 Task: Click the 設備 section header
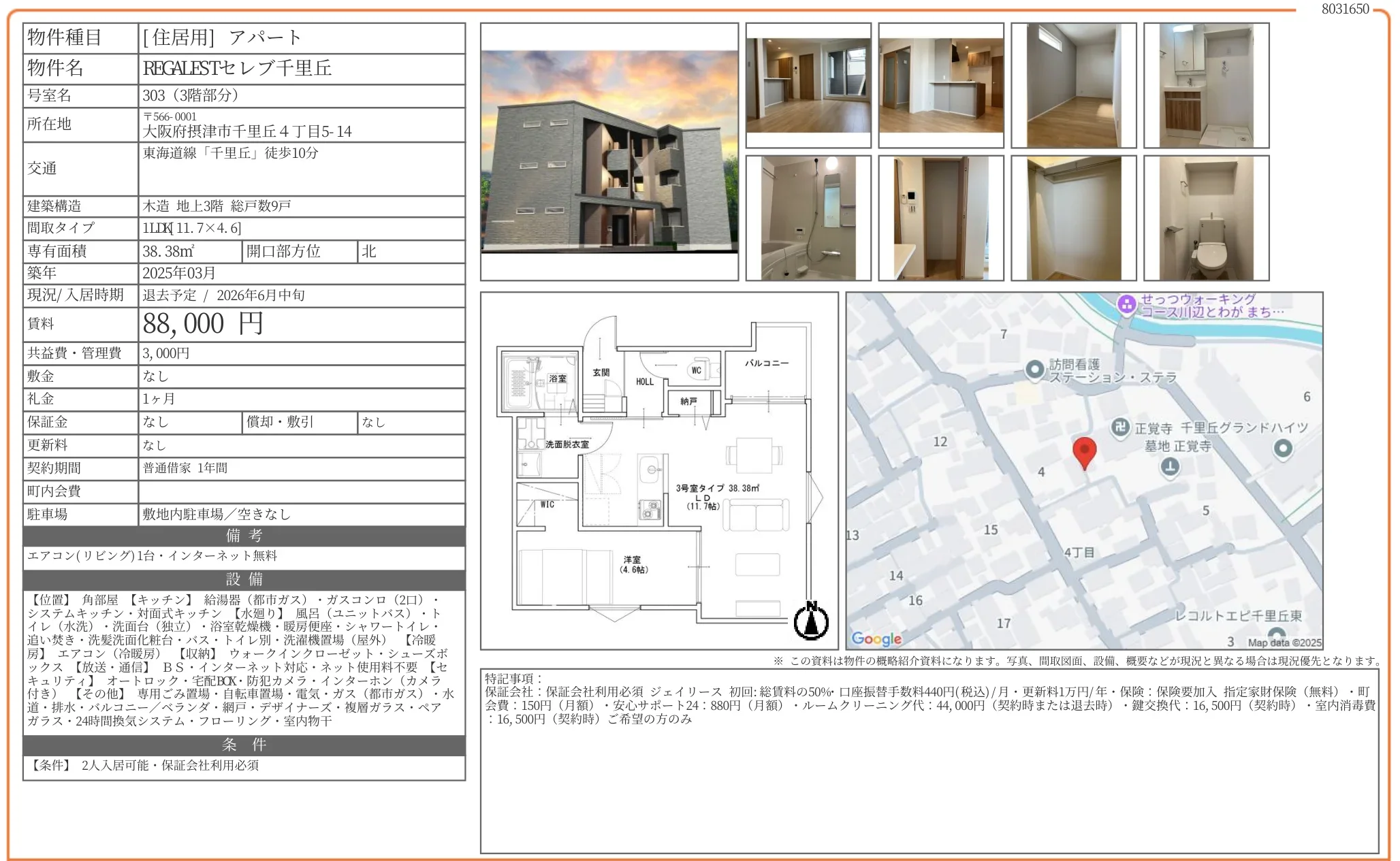click(244, 579)
